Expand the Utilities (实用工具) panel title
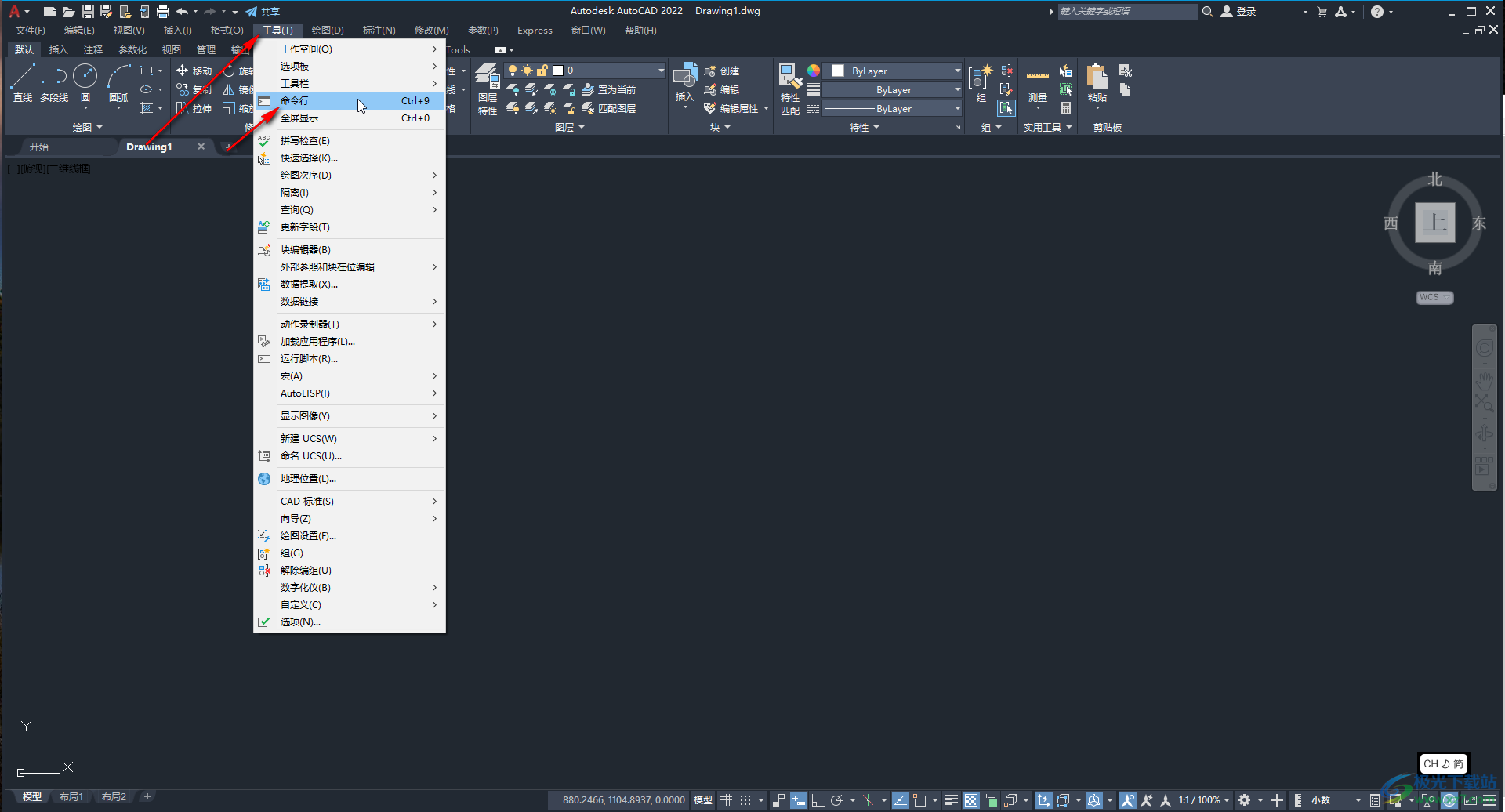The width and height of the screenshot is (1505, 812). coord(1047,127)
